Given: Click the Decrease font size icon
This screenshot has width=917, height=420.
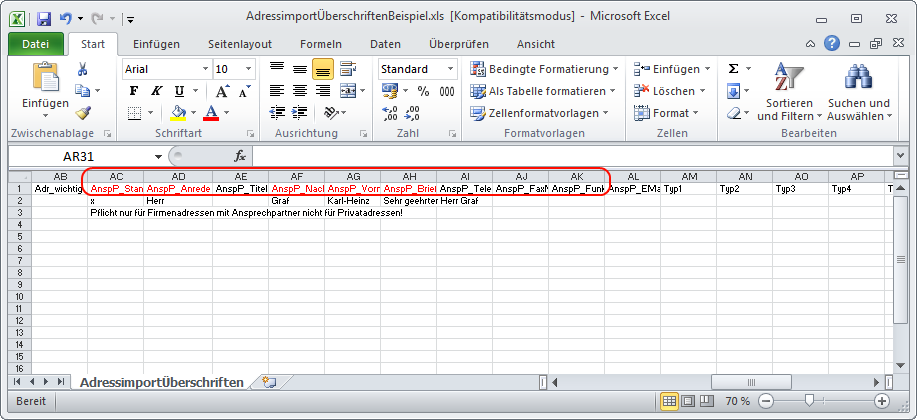Looking at the screenshot, I should click(x=244, y=91).
